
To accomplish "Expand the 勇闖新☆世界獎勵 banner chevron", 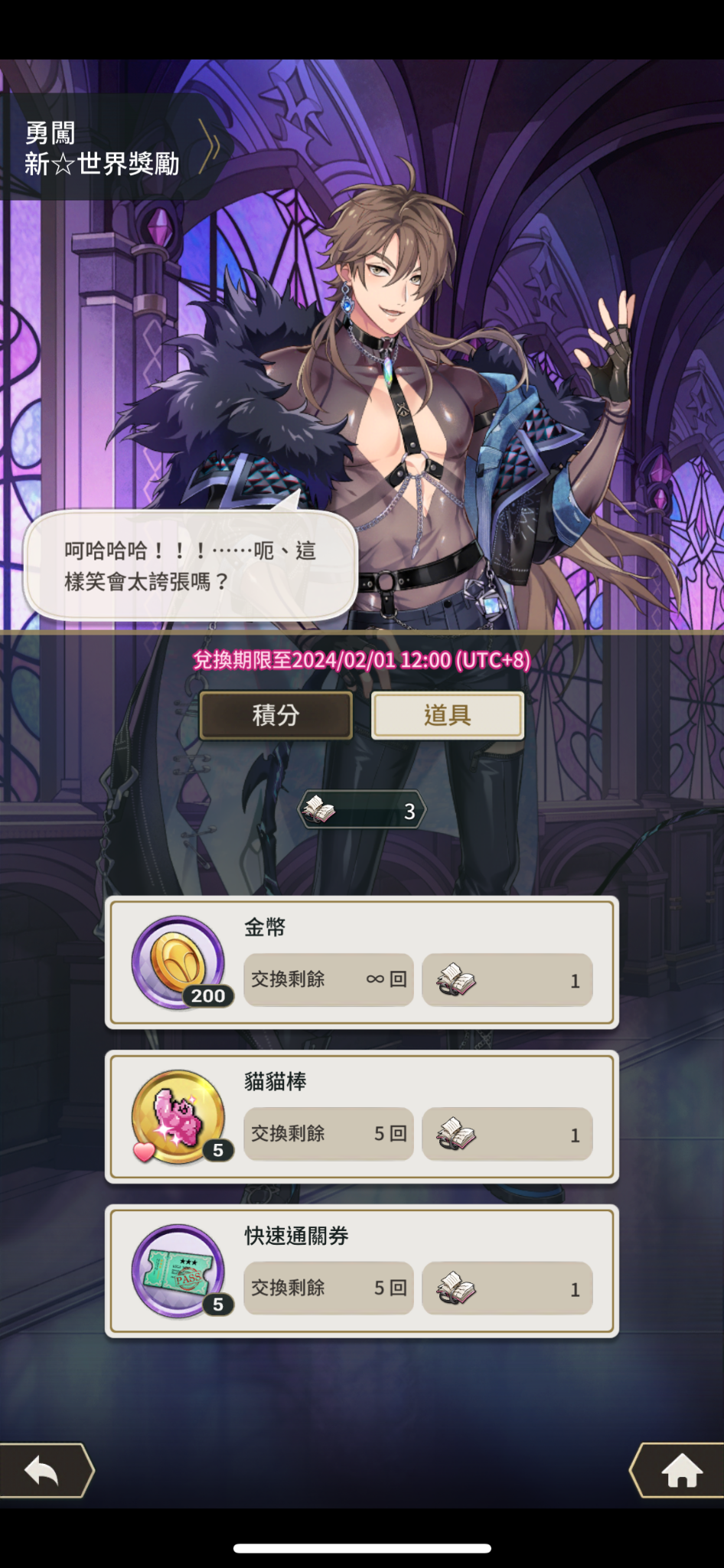I will tap(210, 146).
